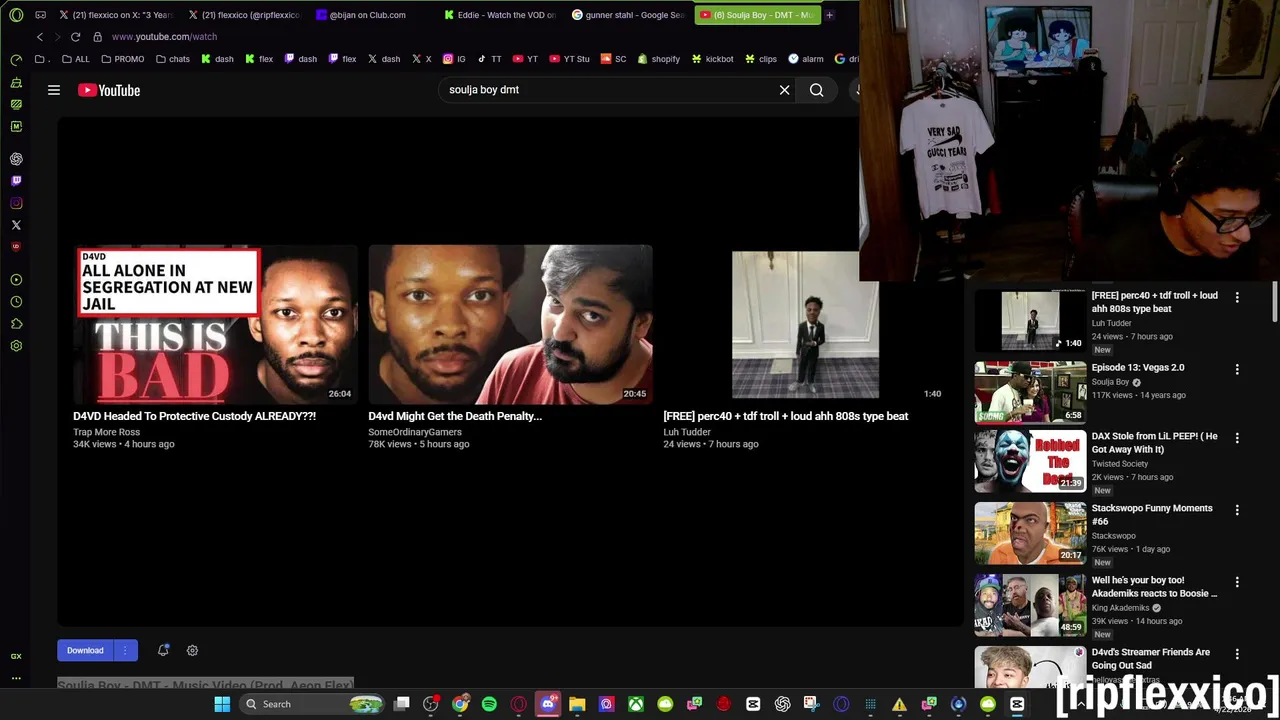Run the YouTube search magnifier button

[x=817, y=90]
